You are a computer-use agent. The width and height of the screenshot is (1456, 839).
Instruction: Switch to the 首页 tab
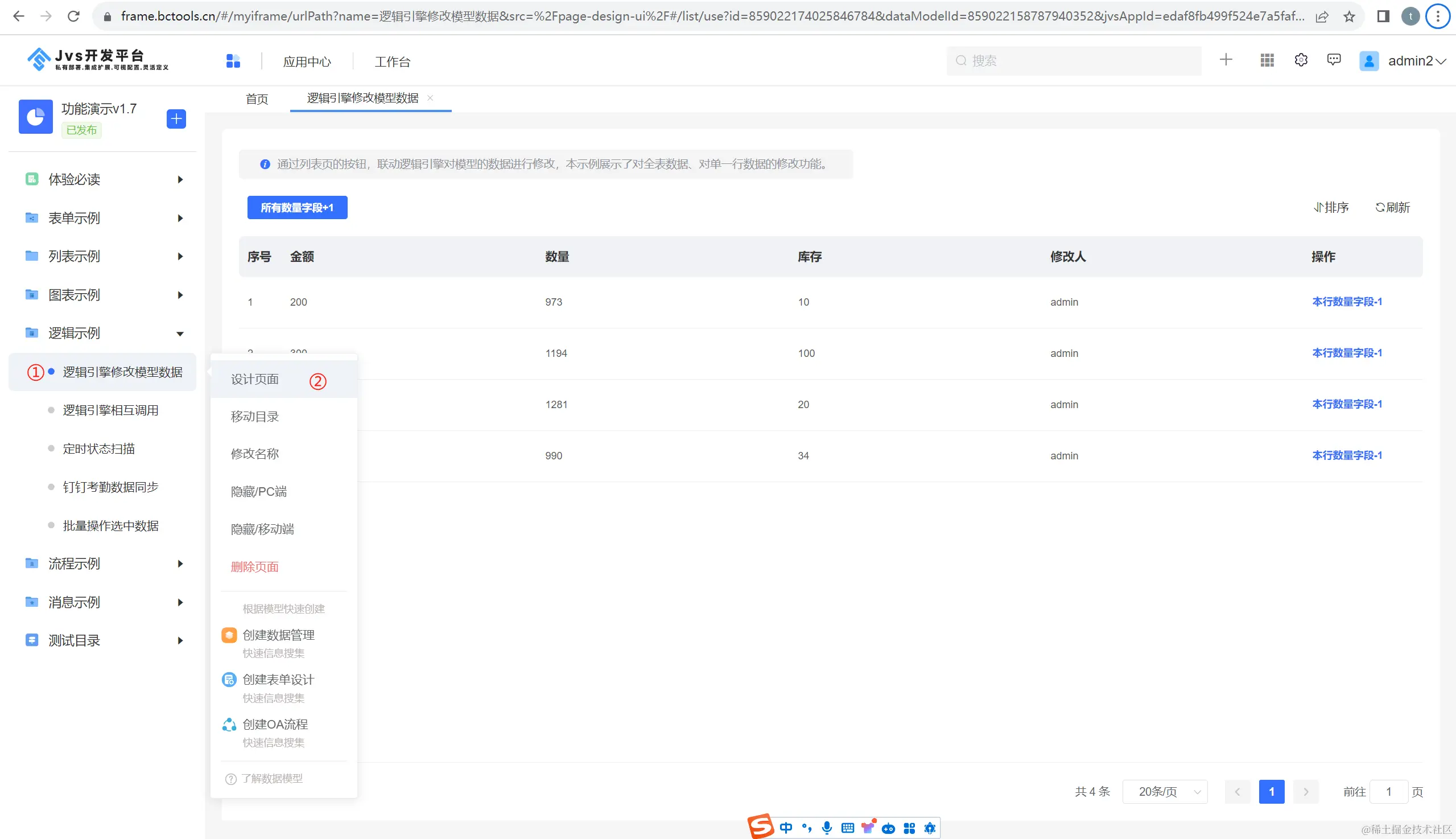click(257, 99)
